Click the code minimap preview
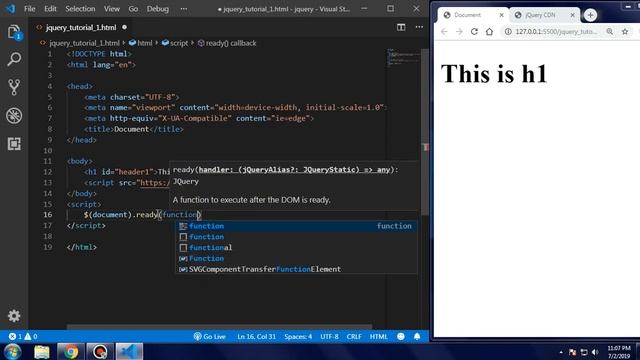 (404, 57)
